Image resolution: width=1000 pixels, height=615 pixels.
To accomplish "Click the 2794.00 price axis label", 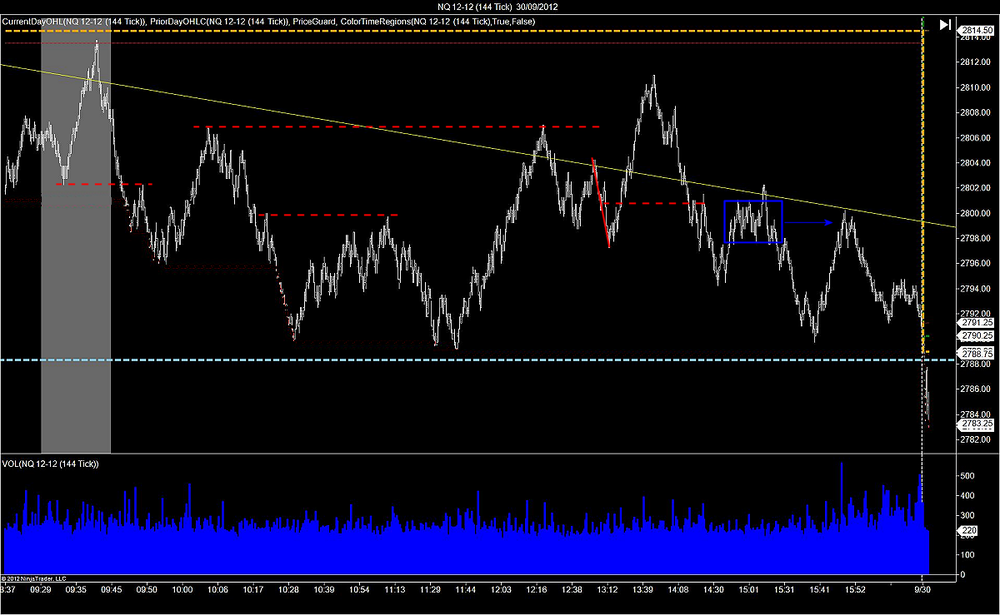I will point(975,288).
